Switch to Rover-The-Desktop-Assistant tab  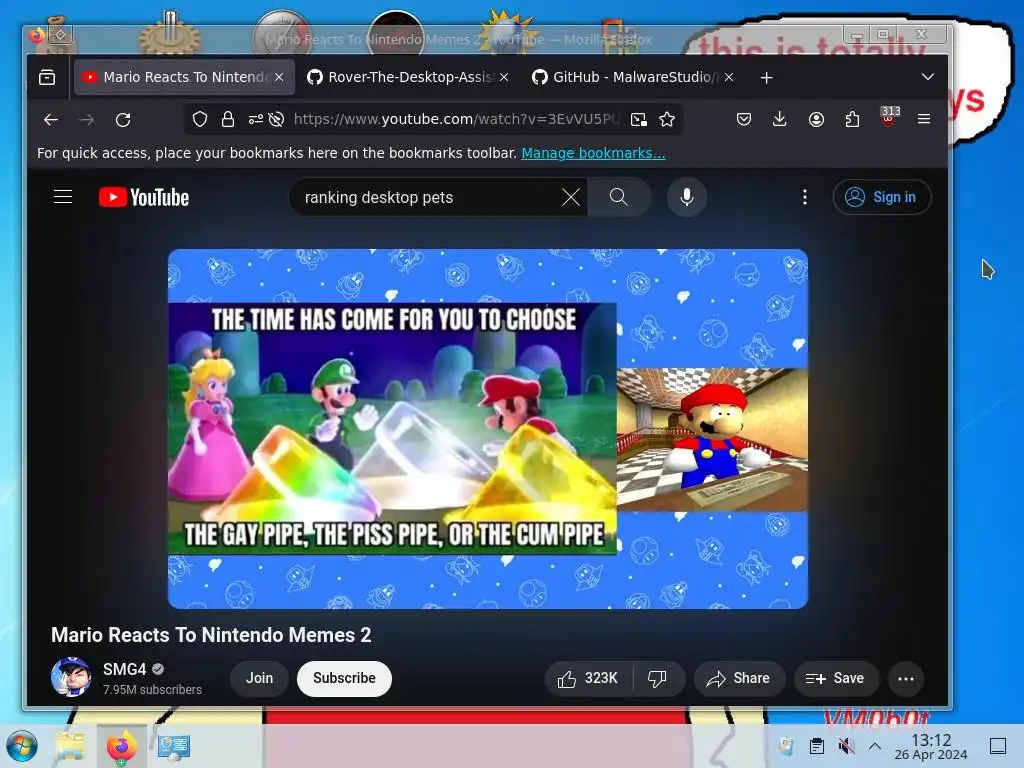tap(409, 77)
